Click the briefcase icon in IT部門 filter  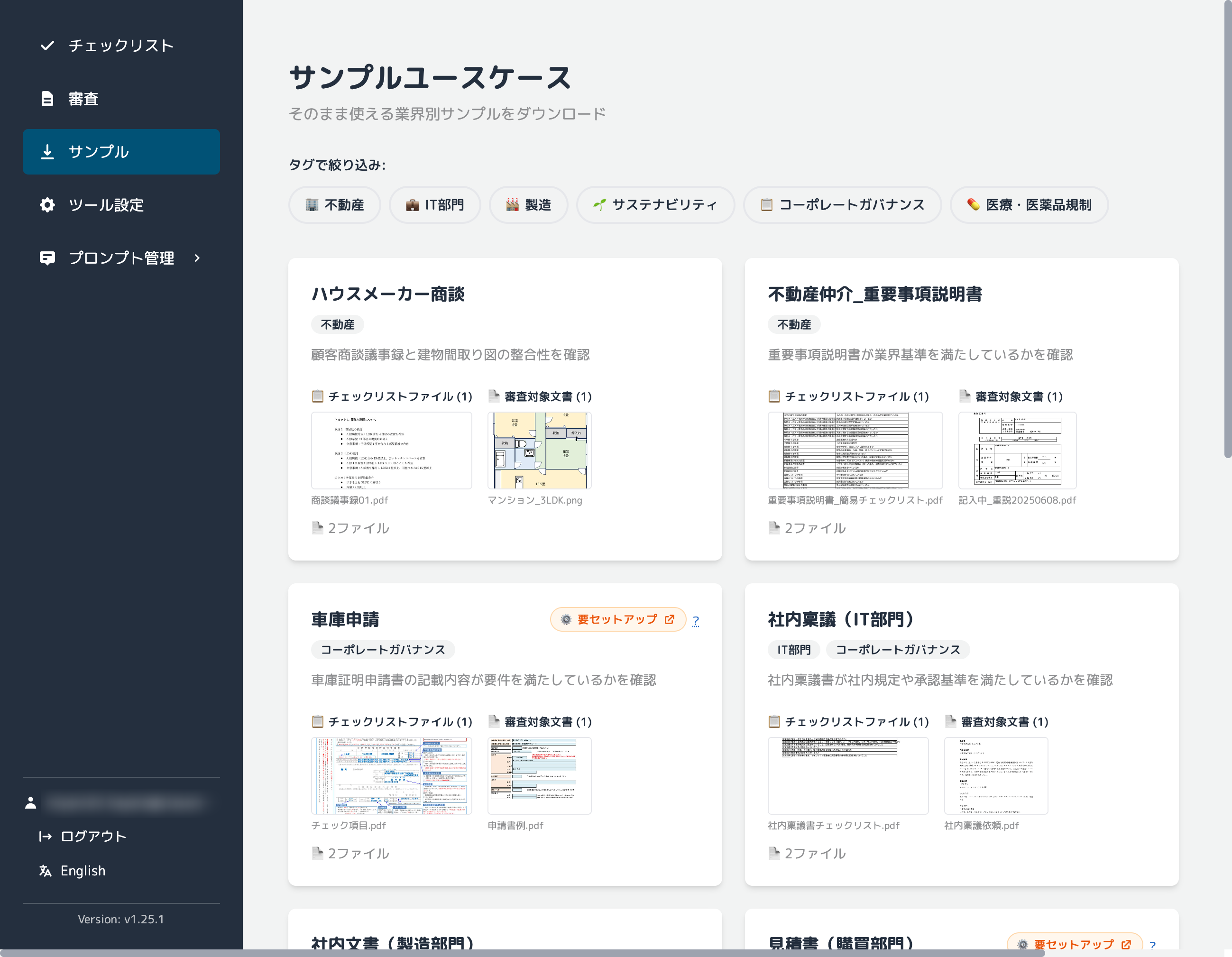pos(413,204)
